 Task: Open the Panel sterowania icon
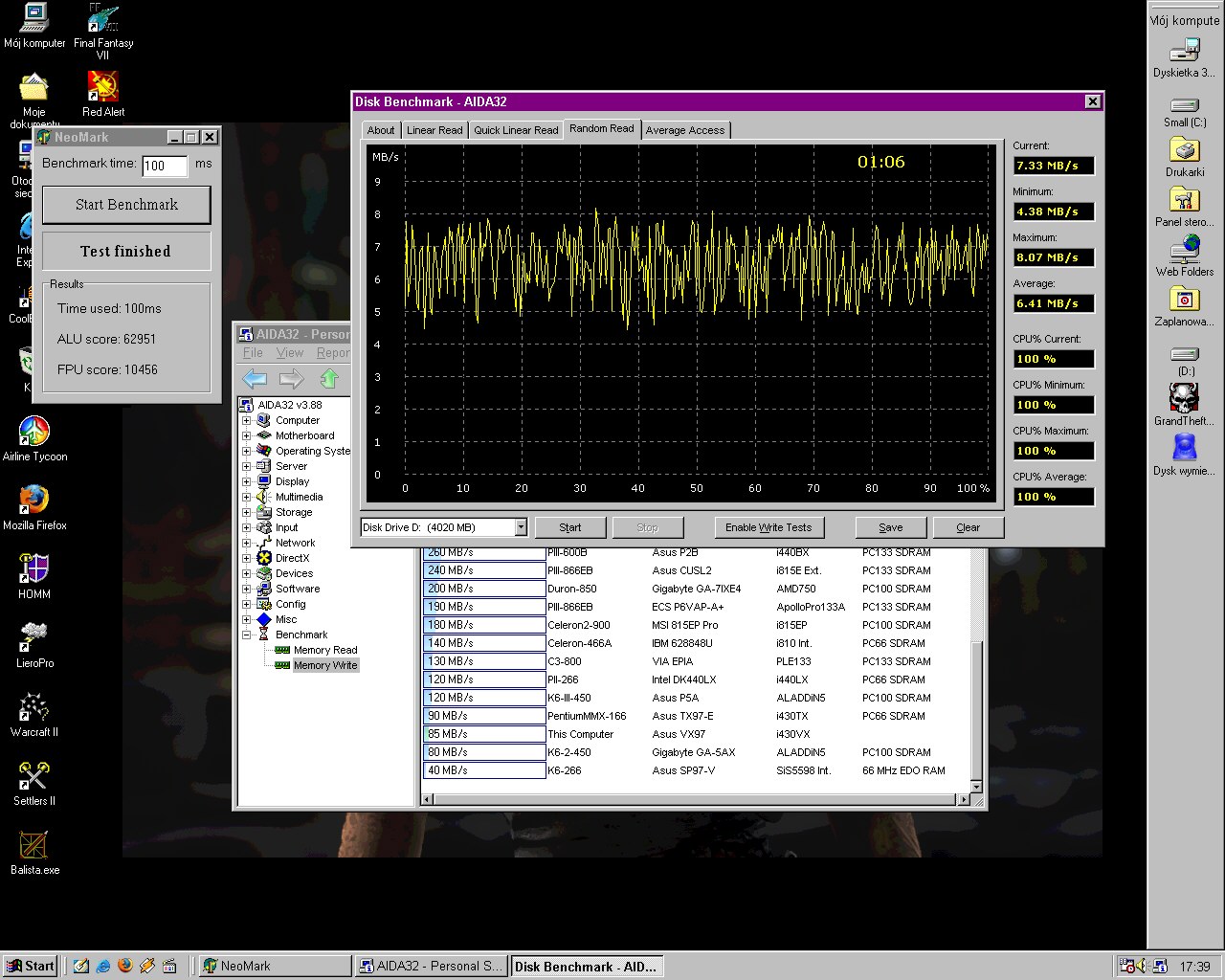(1185, 208)
